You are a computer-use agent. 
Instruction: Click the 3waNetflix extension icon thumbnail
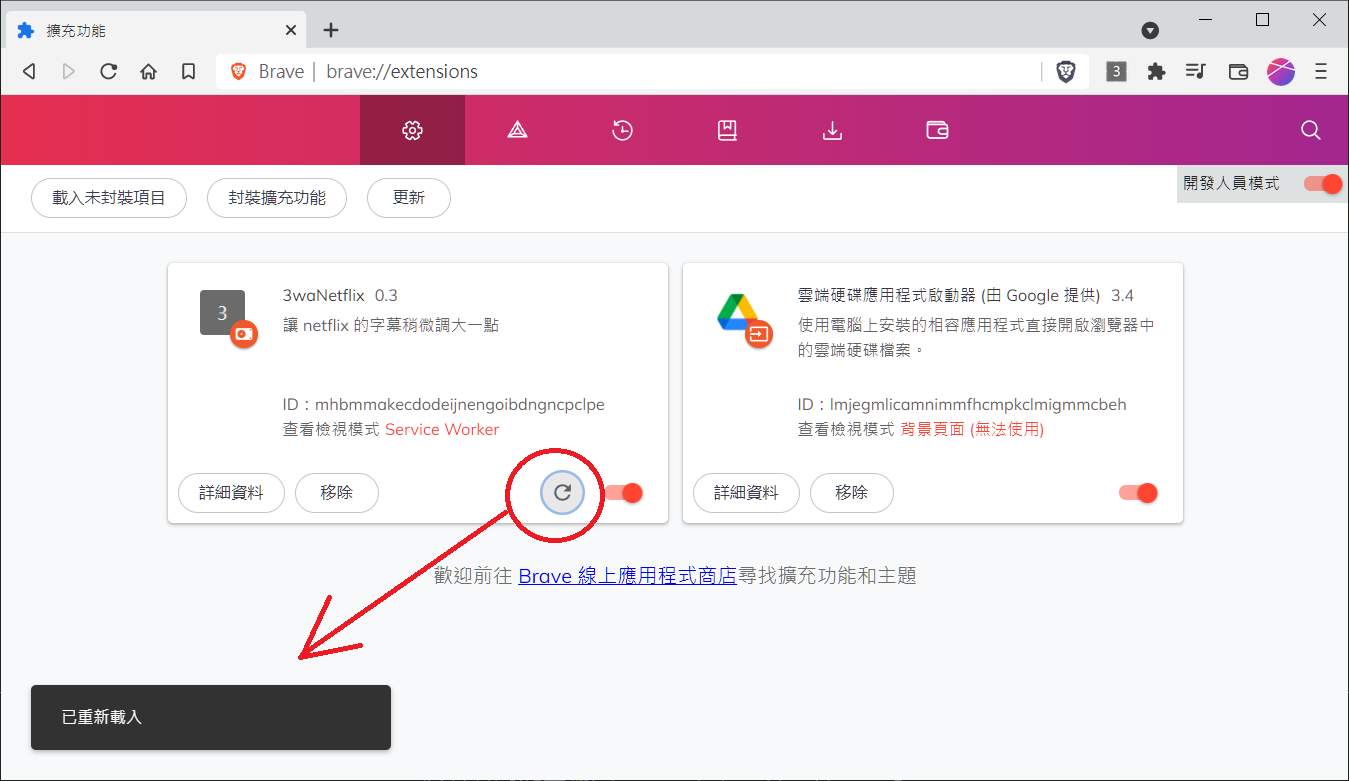tap(223, 313)
